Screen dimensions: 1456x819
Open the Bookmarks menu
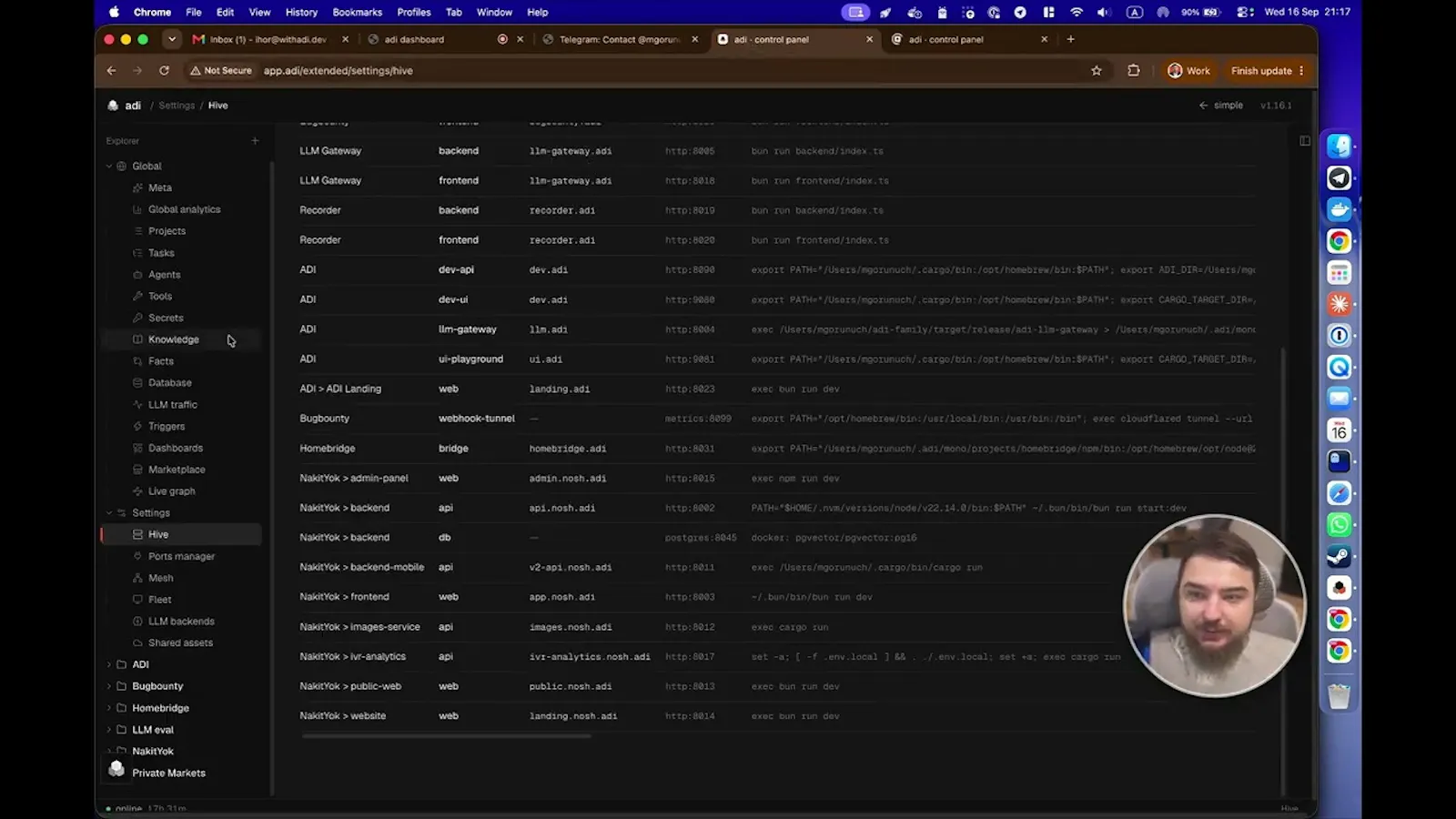(358, 12)
